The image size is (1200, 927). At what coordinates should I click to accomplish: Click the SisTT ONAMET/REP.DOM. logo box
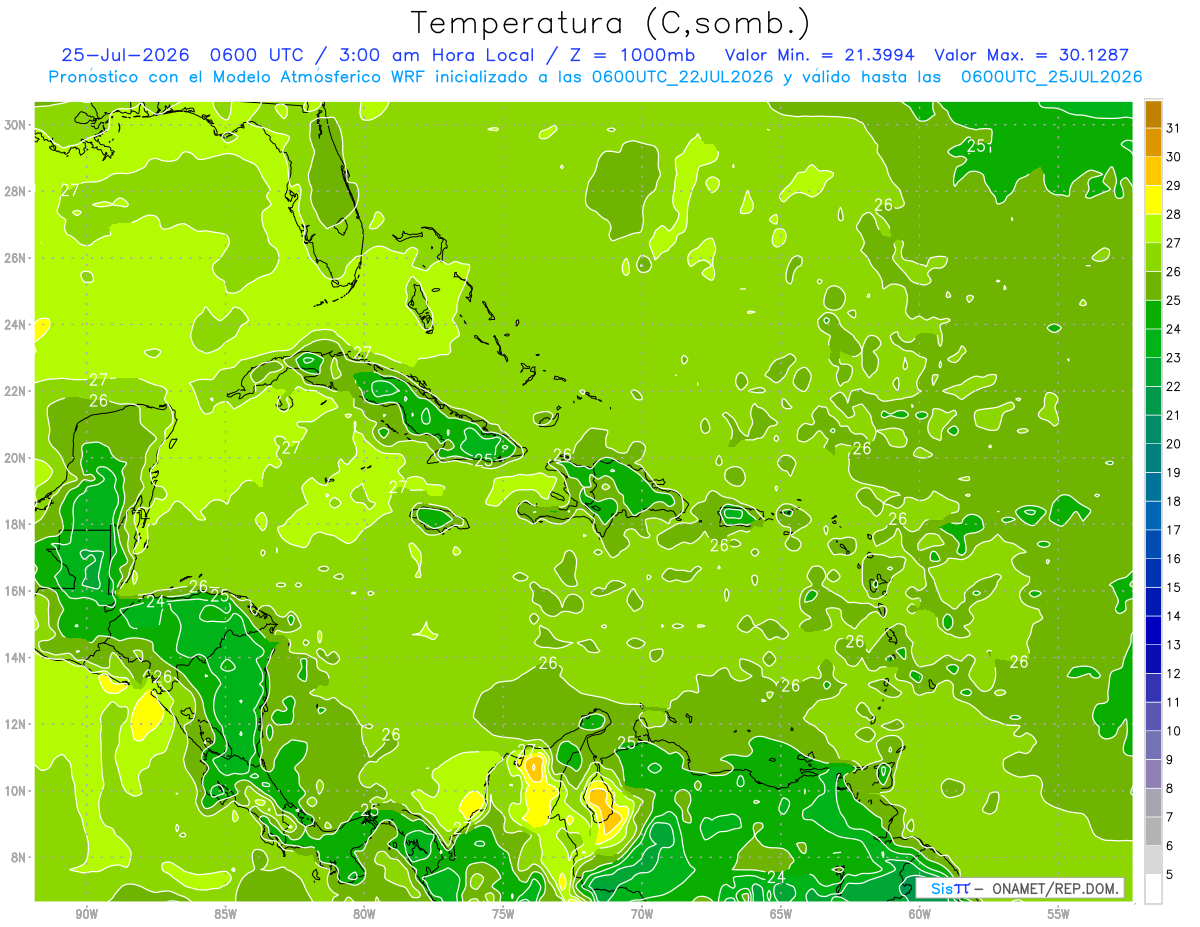tap(1020, 888)
